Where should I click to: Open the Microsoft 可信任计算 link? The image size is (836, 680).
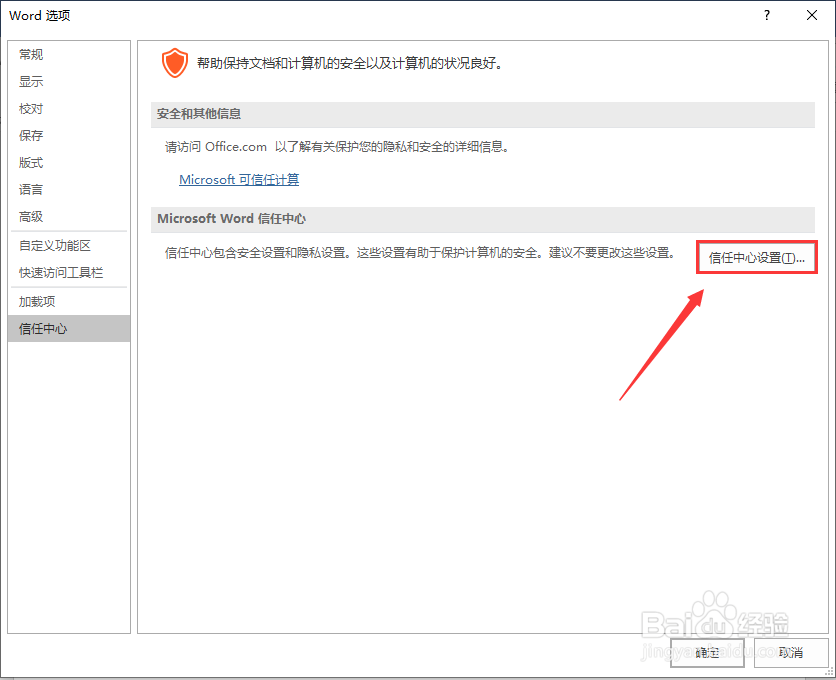(239, 180)
